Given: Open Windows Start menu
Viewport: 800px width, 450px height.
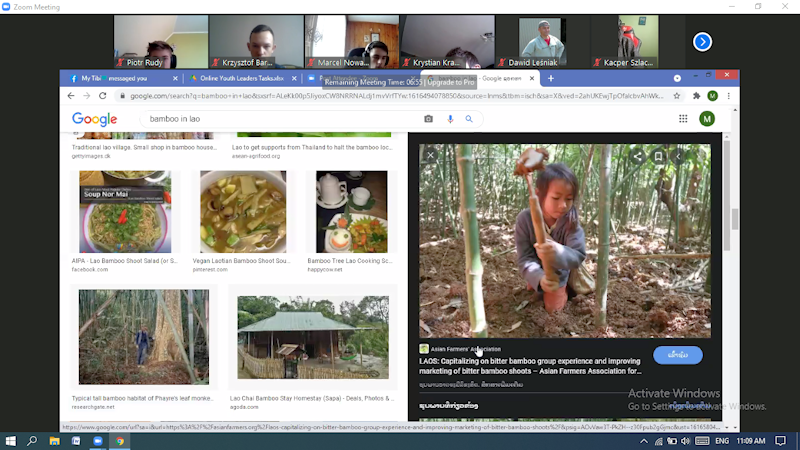Looking at the screenshot, I should tap(10, 441).
